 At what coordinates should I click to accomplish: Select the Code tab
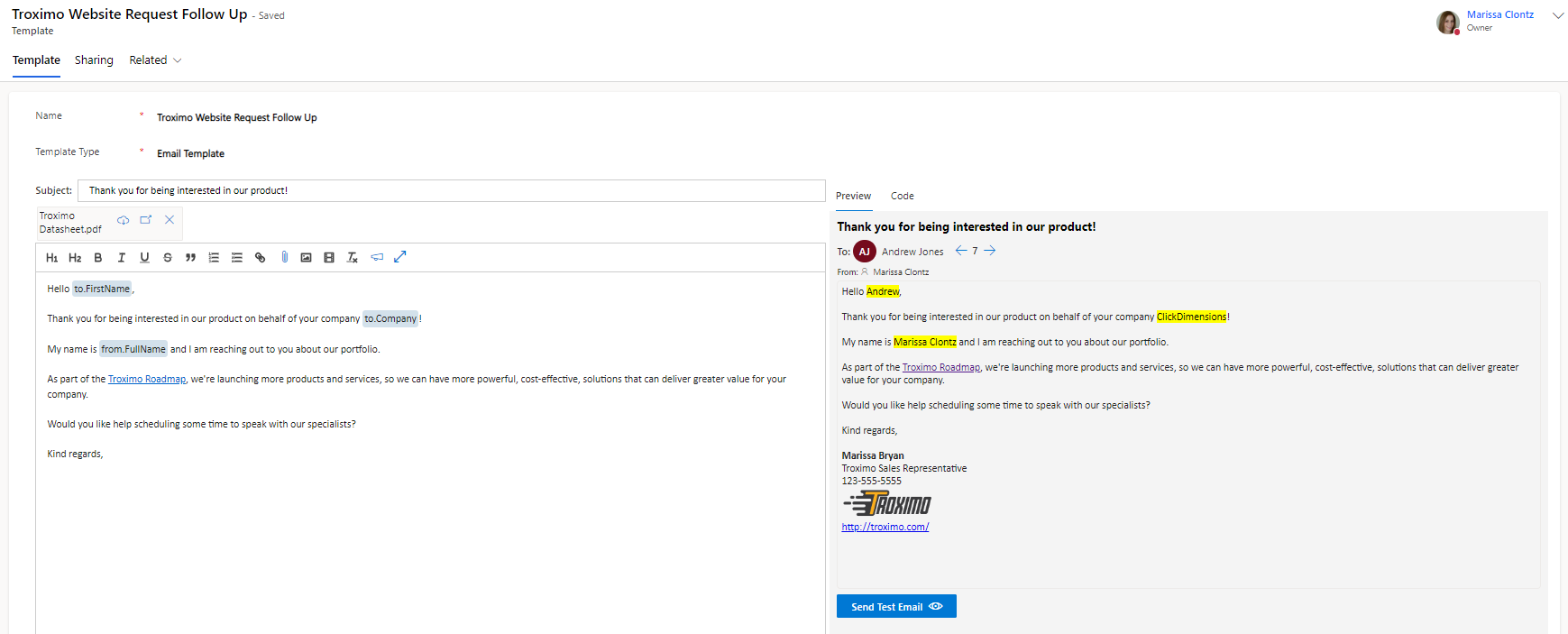tap(903, 196)
